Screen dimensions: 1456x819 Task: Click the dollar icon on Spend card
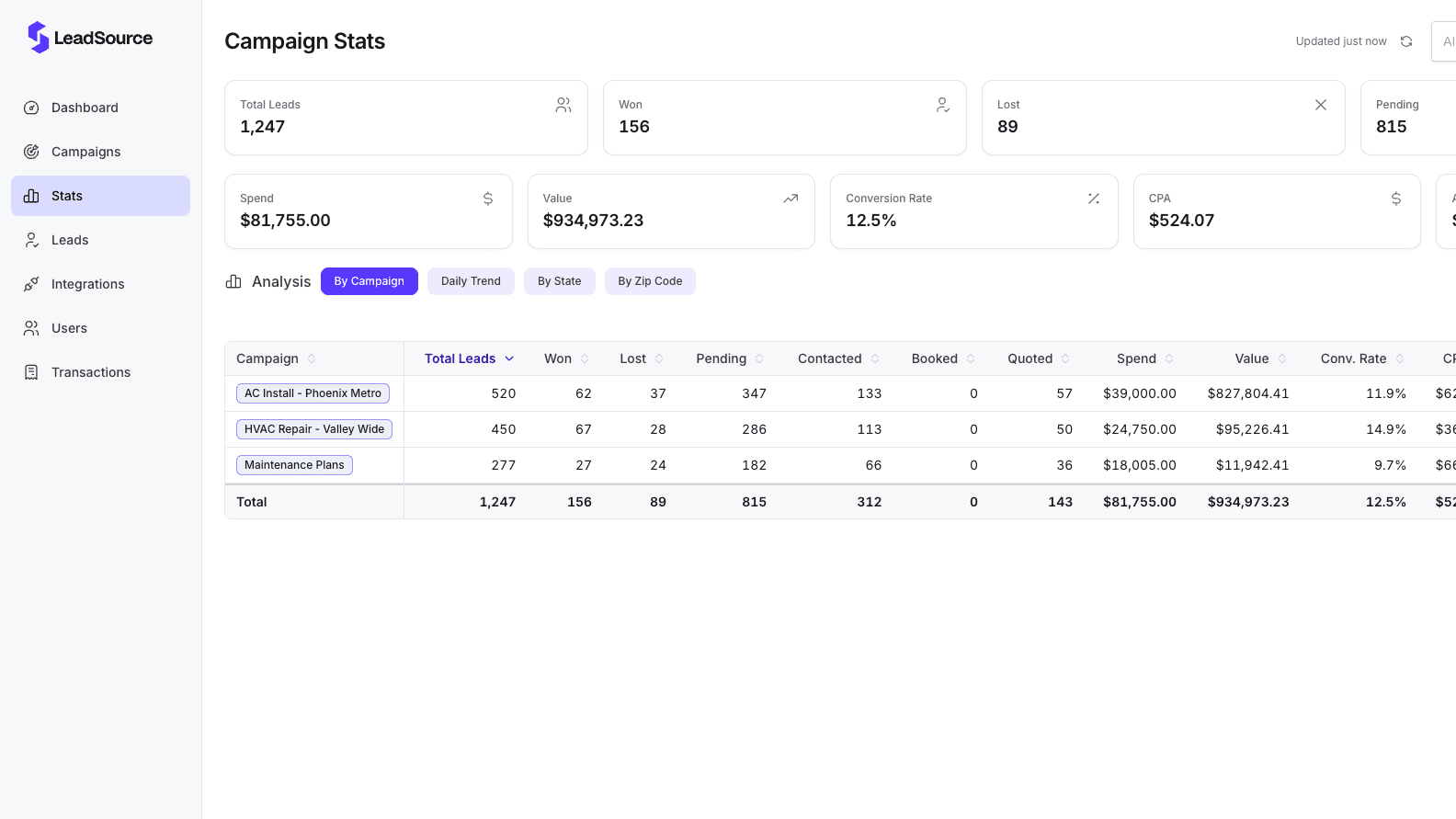click(488, 199)
